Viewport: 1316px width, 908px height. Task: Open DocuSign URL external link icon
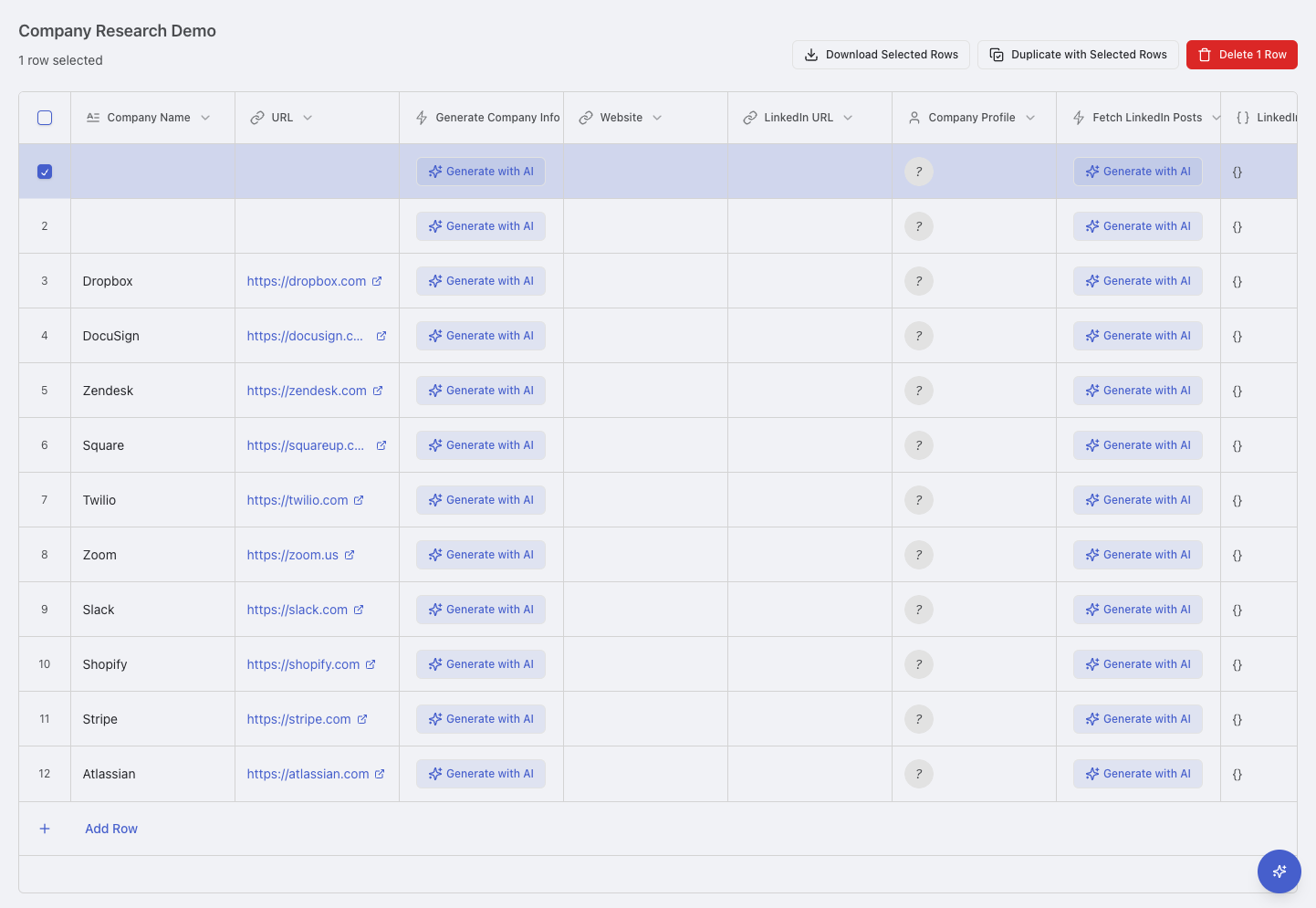coord(381,336)
